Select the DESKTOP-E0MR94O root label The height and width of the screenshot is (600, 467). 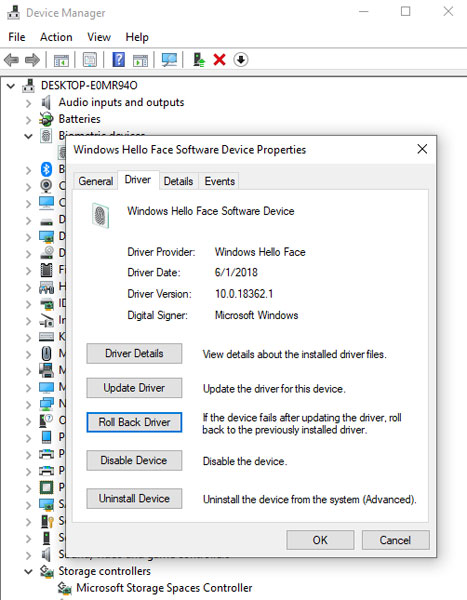(x=89, y=85)
